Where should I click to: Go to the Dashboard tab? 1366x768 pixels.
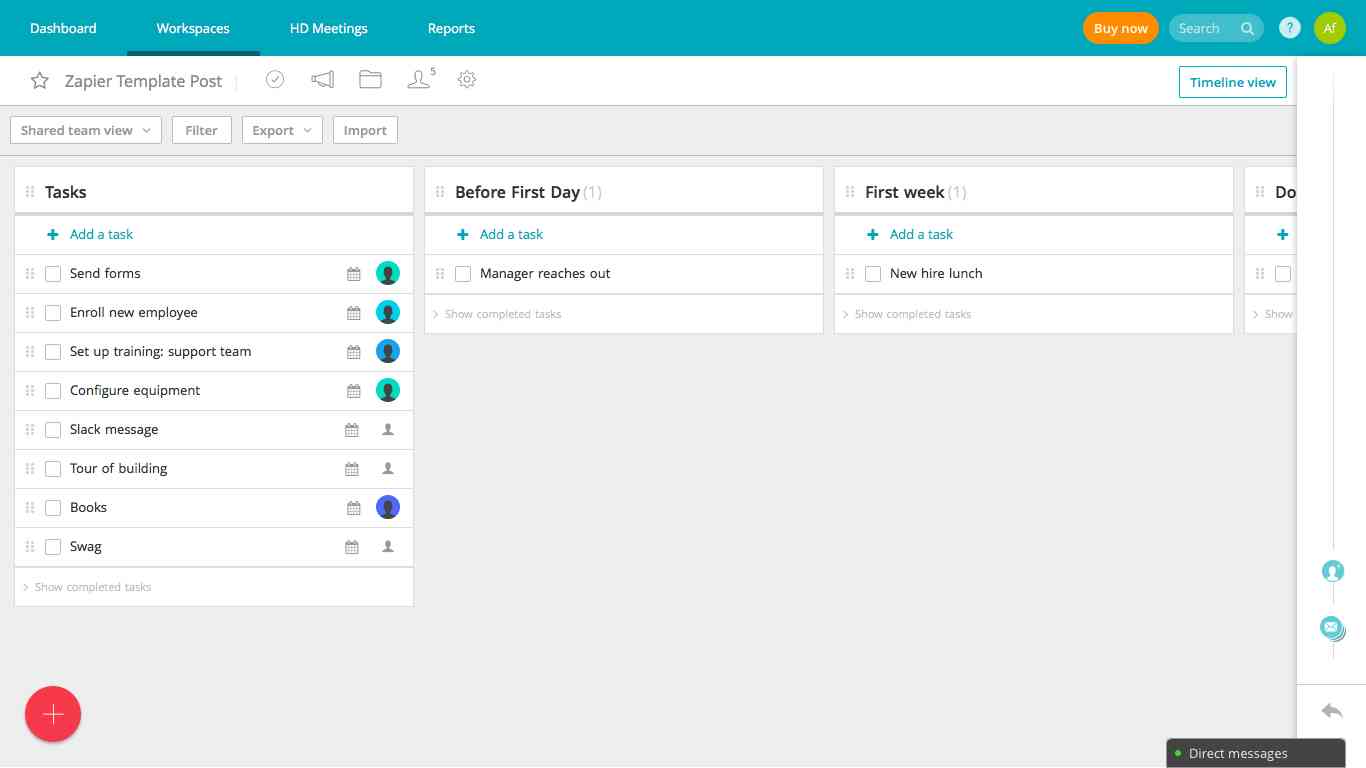(63, 28)
